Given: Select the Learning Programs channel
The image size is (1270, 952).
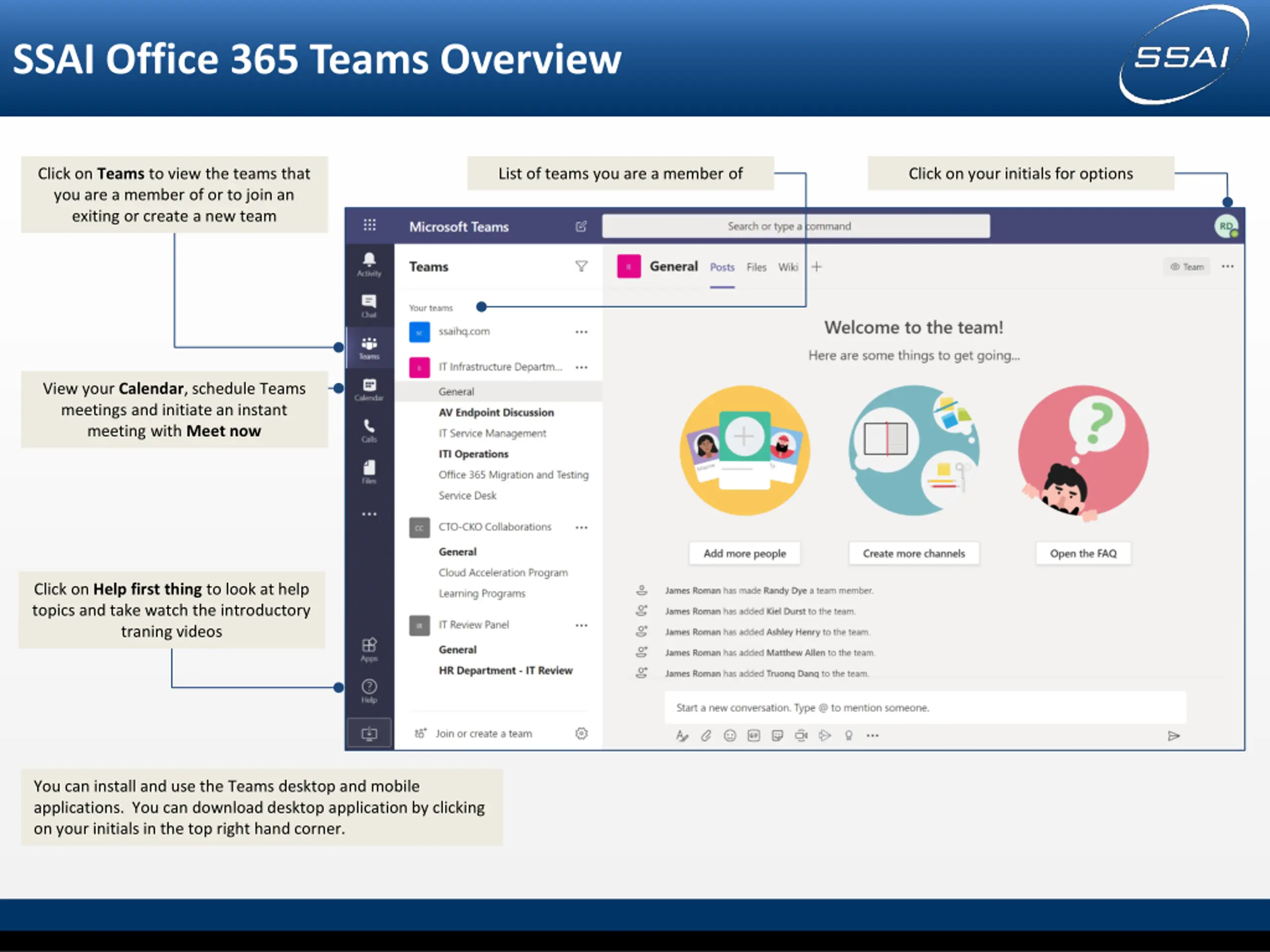Looking at the screenshot, I should pos(482,594).
